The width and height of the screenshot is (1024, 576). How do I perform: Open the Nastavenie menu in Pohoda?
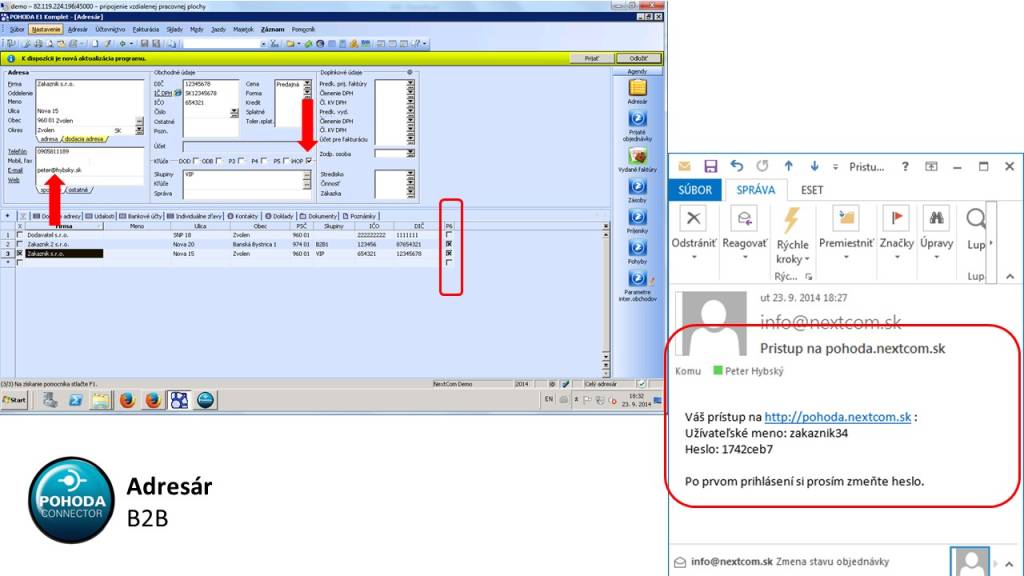click(45, 29)
